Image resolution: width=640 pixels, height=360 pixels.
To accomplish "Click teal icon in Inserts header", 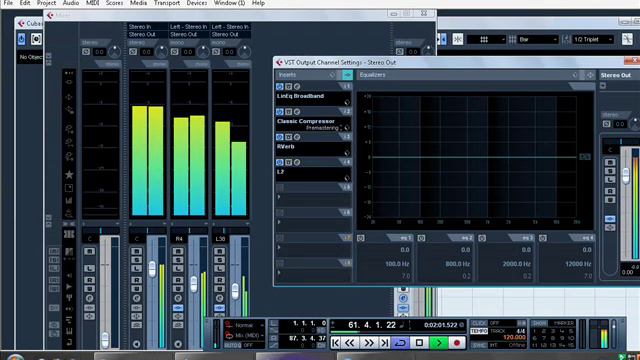I will click(x=347, y=75).
